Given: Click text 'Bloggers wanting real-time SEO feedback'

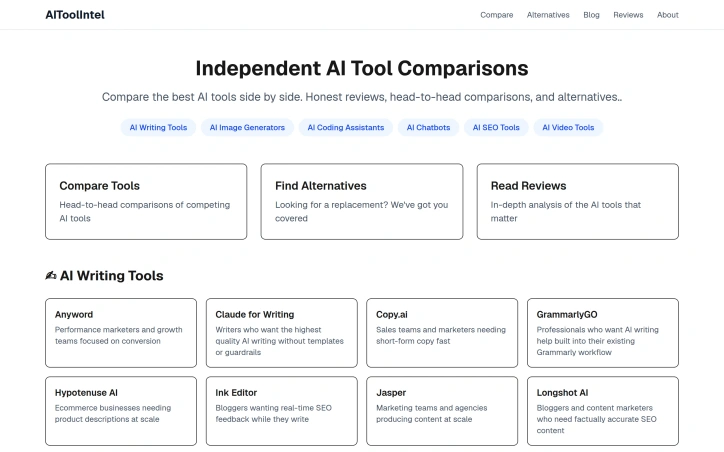Looking at the screenshot, I should [273, 414].
